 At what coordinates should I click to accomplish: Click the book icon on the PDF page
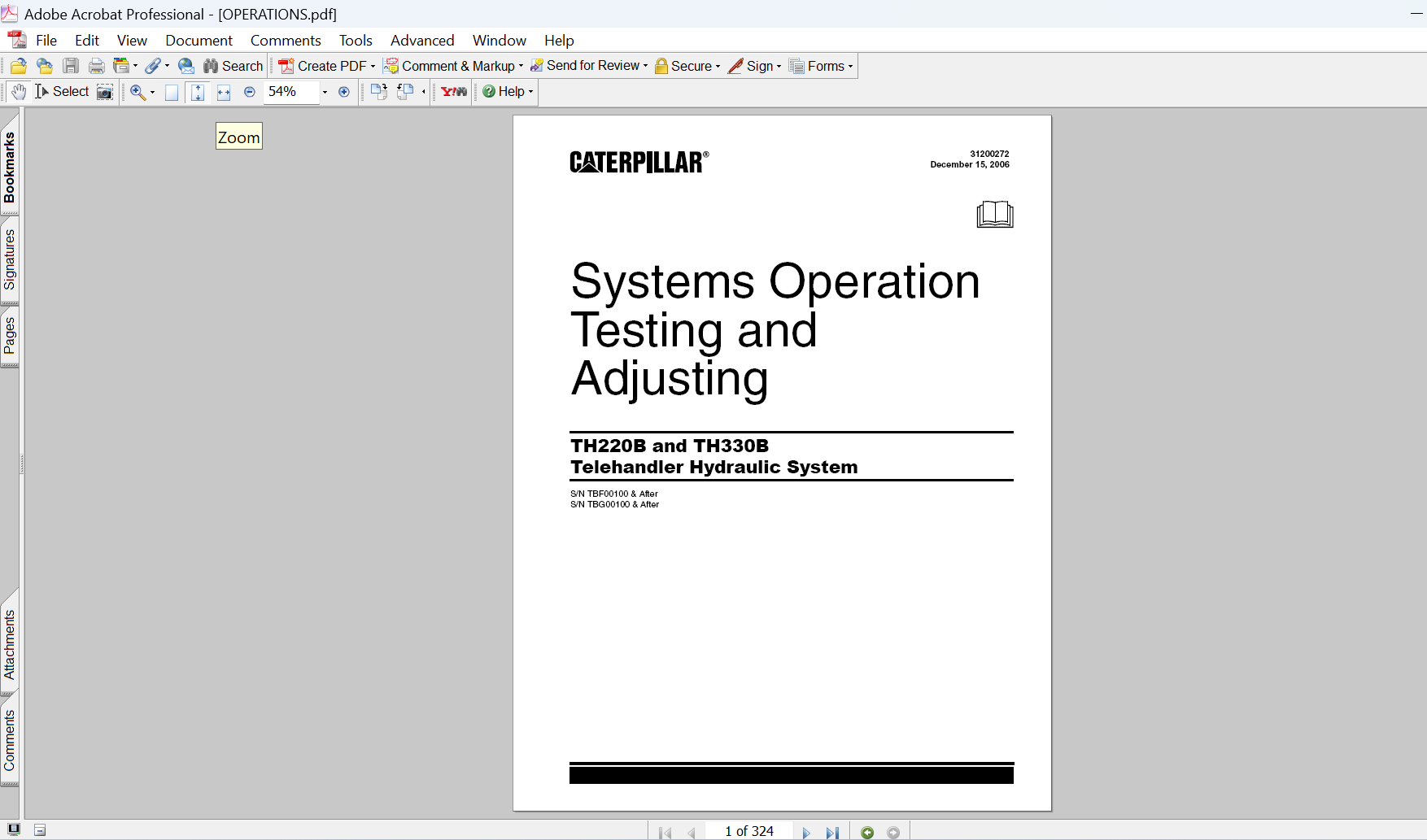click(x=995, y=214)
